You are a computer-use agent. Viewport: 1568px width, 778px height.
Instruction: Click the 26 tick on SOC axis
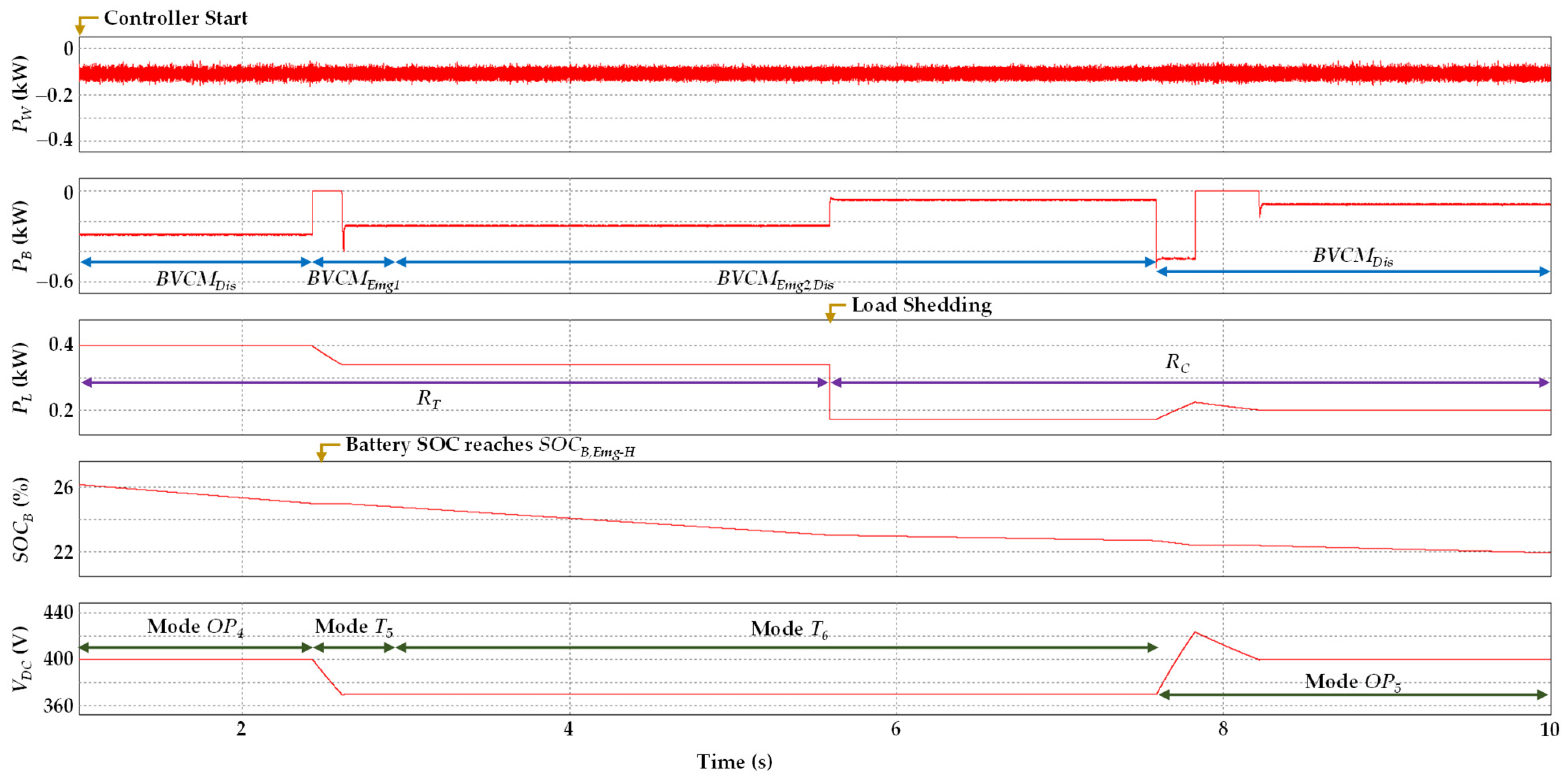click(63, 488)
